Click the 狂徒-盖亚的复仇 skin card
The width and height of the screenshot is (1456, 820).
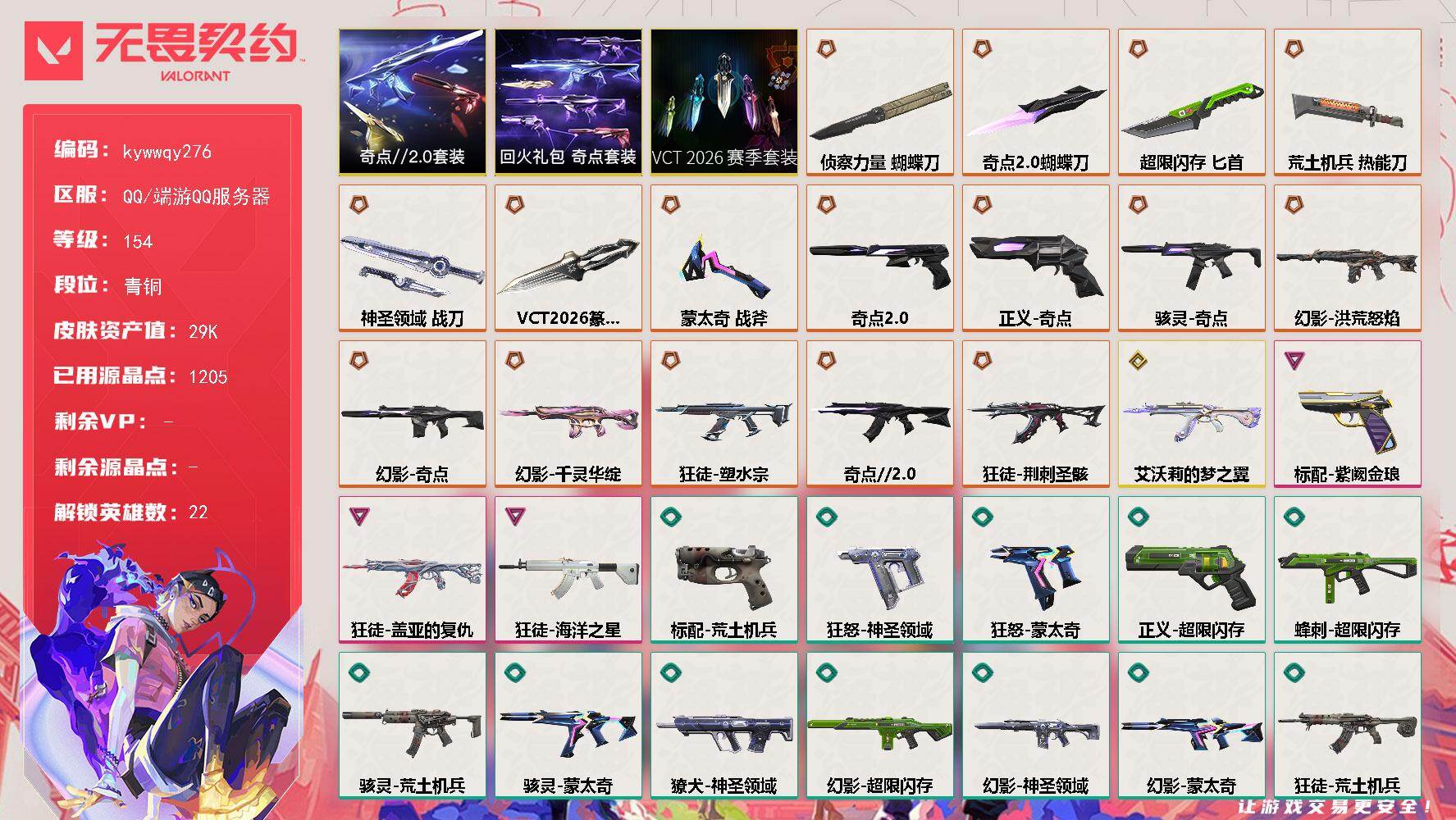412,570
